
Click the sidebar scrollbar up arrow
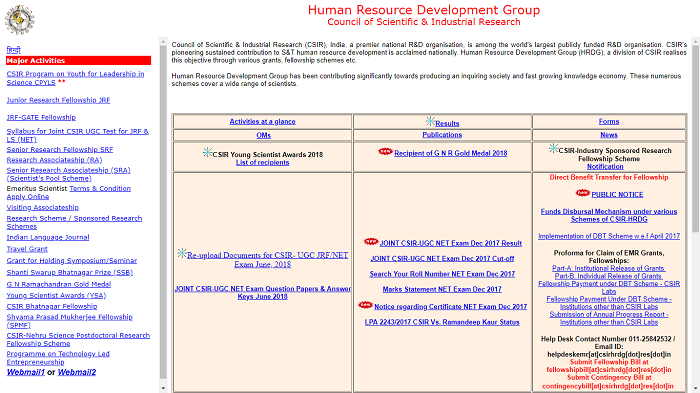(x=163, y=42)
